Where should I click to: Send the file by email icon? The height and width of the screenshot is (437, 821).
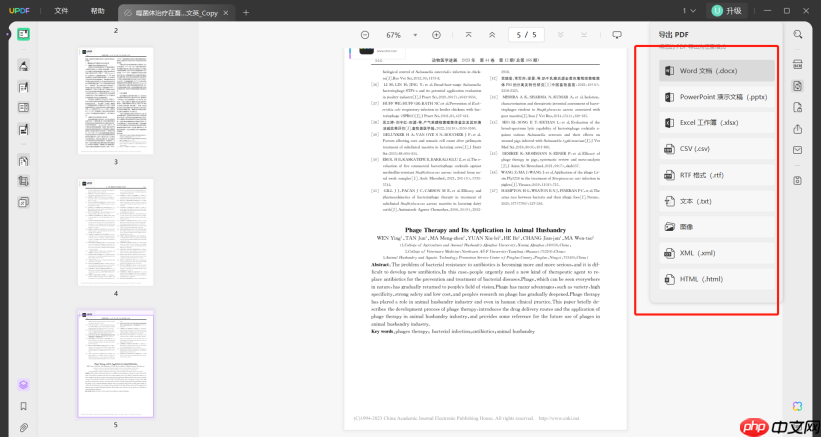pyautogui.click(x=797, y=150)
